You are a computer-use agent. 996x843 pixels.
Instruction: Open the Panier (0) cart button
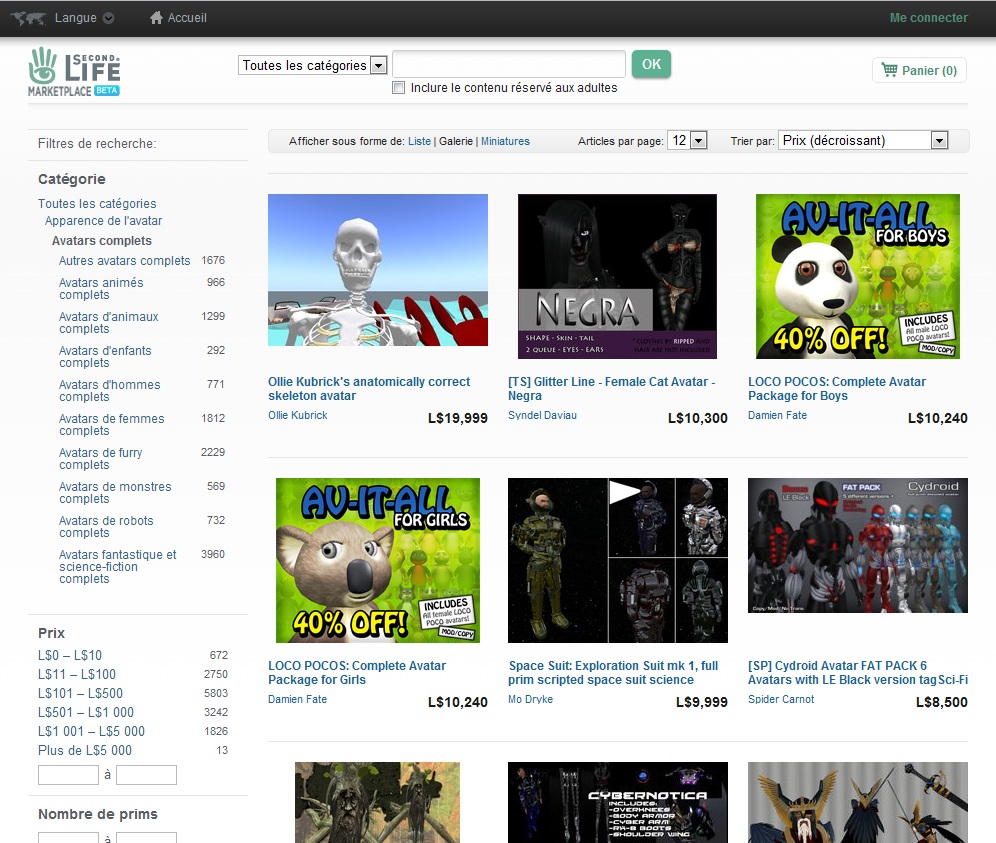coord(919,71)
